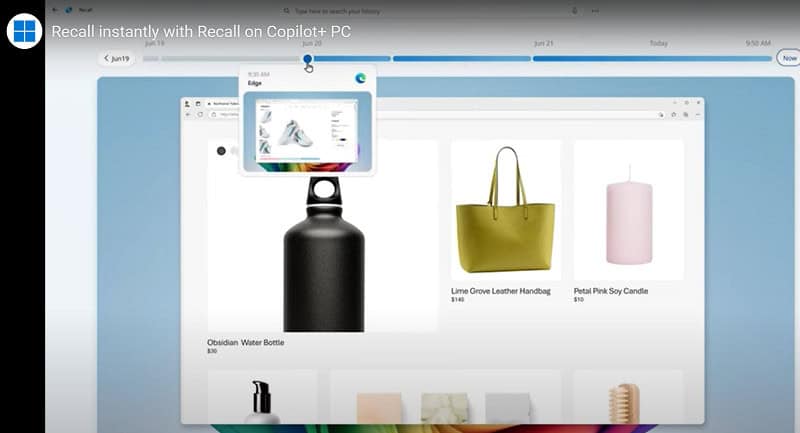Open 'Obsidian Water Bottle' product name
800x433 pixels.
pyautogui.click(x=245, y=342)
